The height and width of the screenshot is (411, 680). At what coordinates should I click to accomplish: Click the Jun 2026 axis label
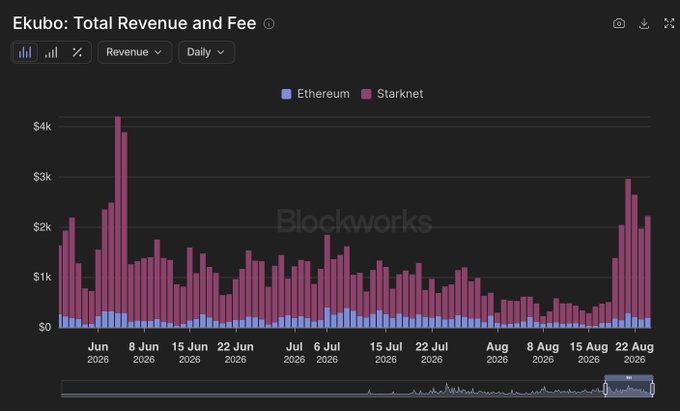tap(98, 353)
